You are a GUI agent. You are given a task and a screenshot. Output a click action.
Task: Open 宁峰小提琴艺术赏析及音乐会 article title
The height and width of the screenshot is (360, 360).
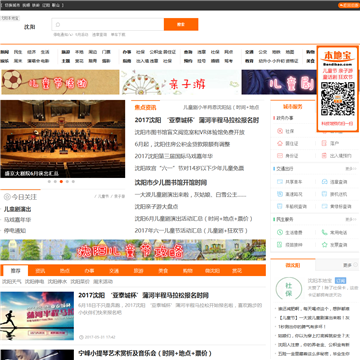click(145, 353)
